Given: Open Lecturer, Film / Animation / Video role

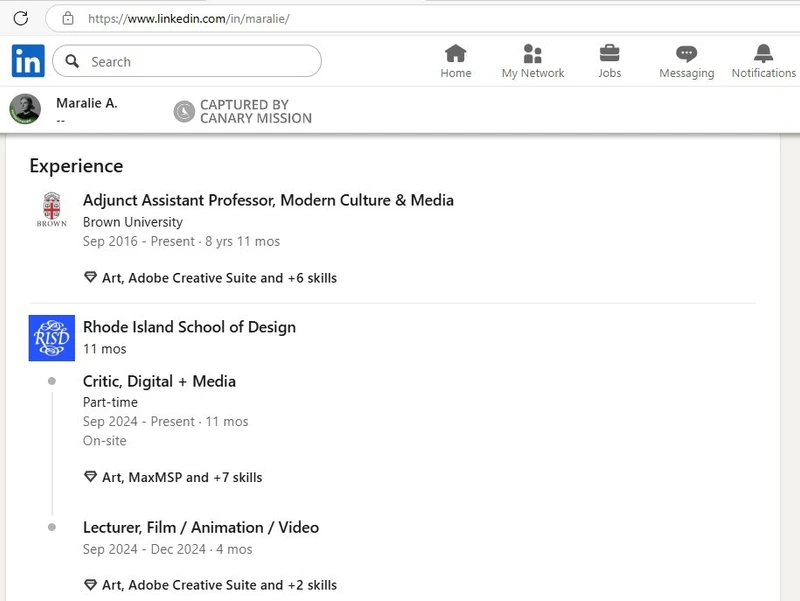Looking at the screenshot, I should point(201,527).
